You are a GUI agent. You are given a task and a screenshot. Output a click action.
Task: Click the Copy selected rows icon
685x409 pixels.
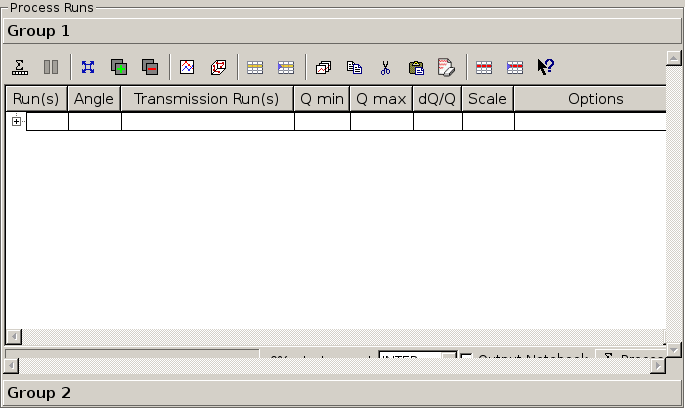point(354,68)
